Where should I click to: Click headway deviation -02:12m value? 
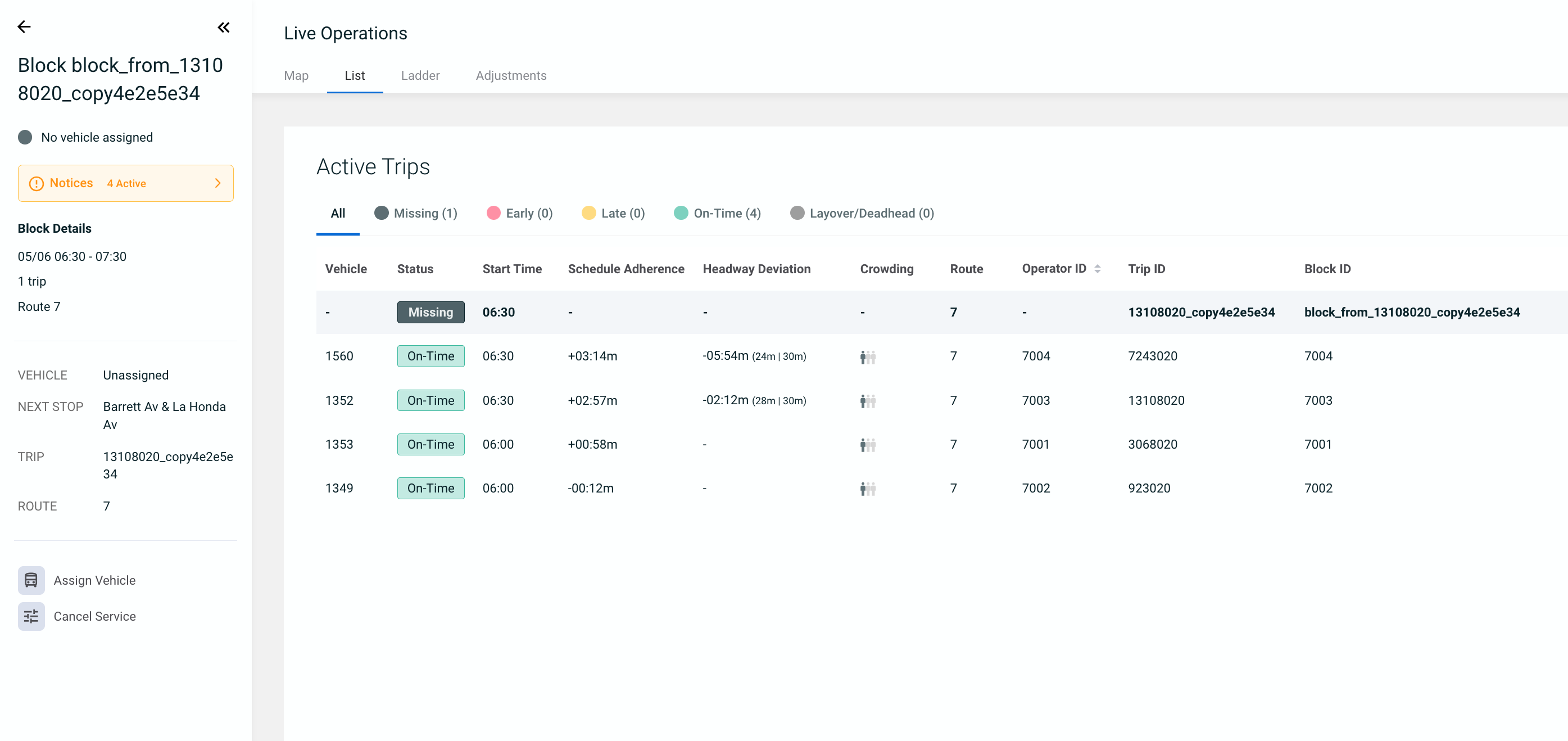pos(726,400)
